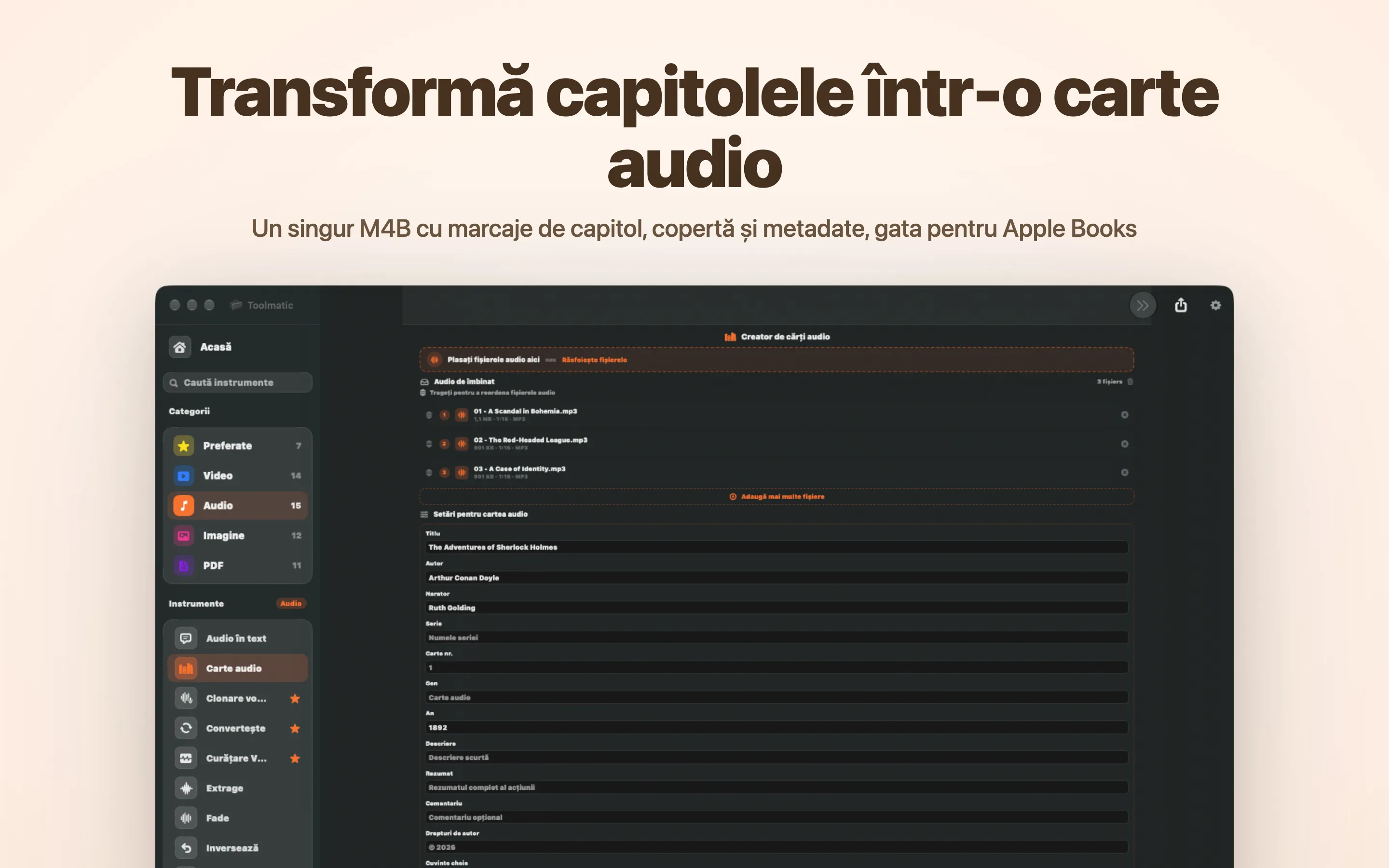Viewport: 1389px width, 868px height.
Task: Toggle favorite star for Convertește
Action: point(295,728)
